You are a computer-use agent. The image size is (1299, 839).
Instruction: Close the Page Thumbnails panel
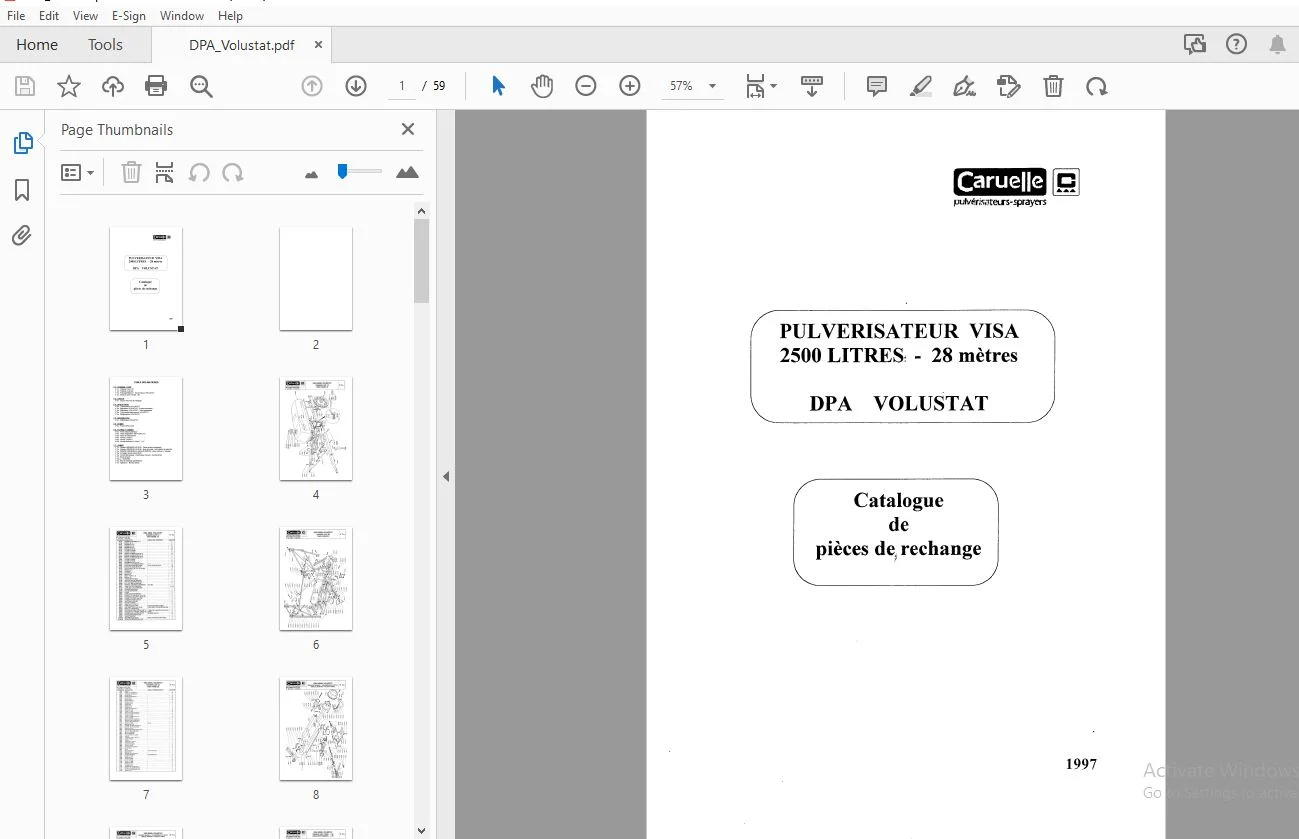pos(408,129)
